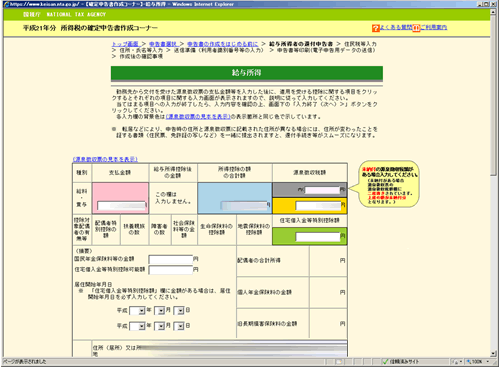Click the 源泉徴収税額 column header
Image resolution: width=500 pixels, height=370 pixels.
pos(310,173)
